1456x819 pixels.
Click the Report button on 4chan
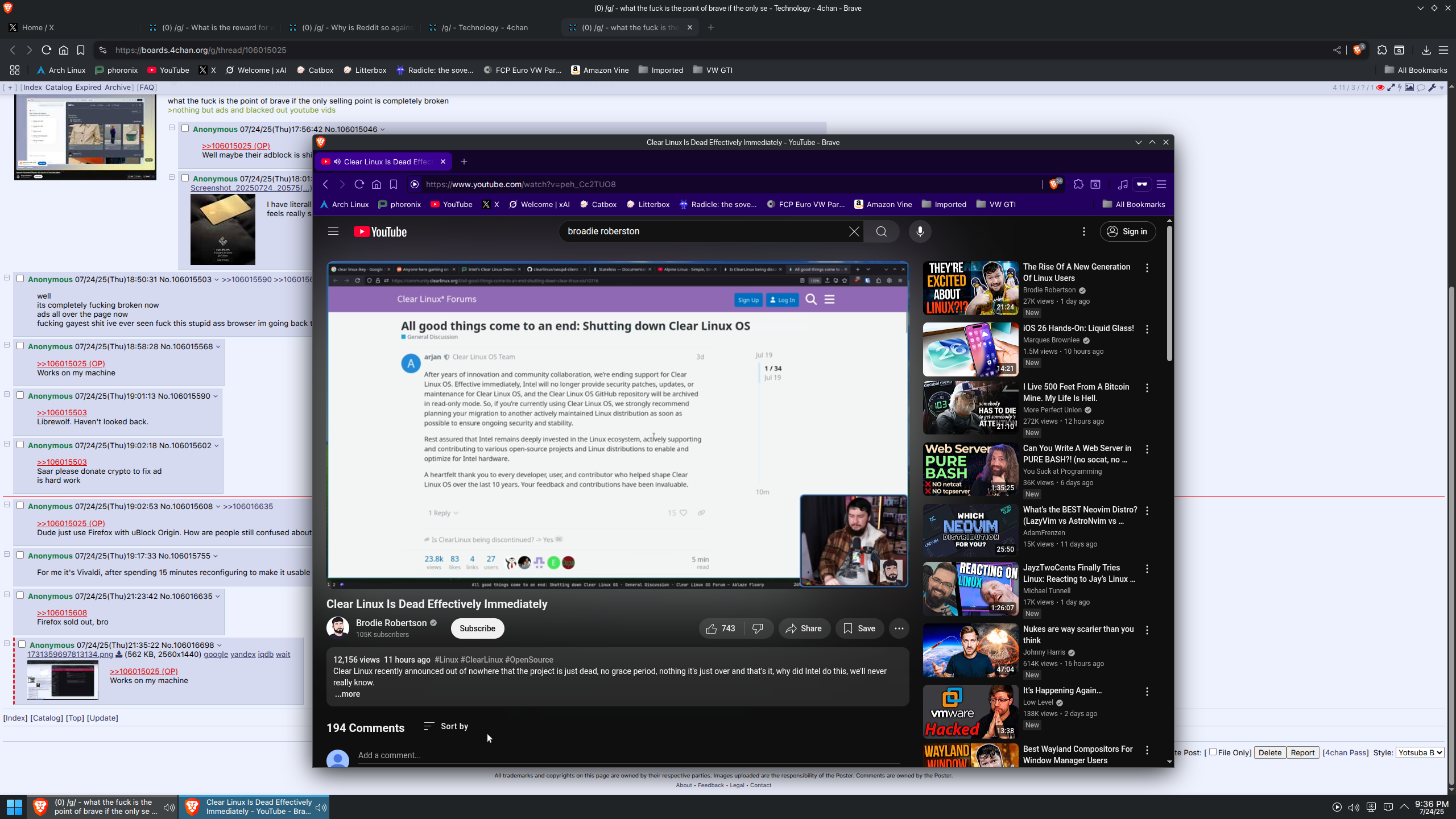click(1302, 752)
